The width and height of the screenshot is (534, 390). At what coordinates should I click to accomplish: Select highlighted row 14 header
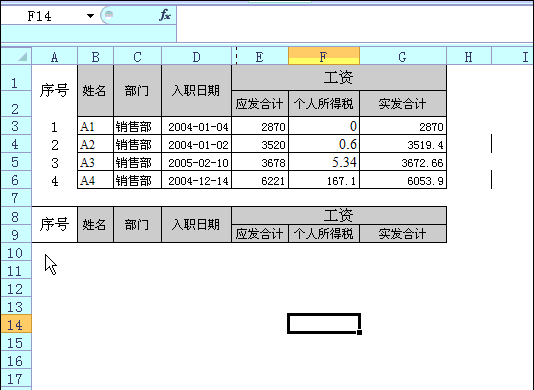point(16,325)
